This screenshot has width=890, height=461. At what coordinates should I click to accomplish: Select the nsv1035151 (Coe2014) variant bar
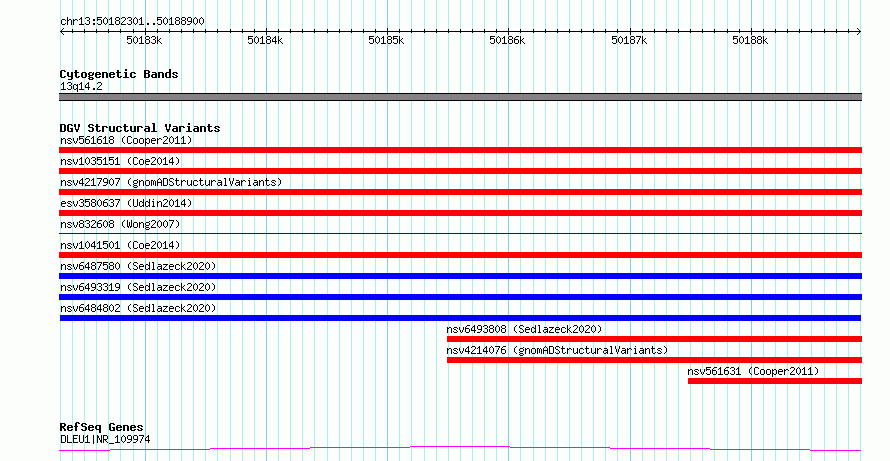460,171
